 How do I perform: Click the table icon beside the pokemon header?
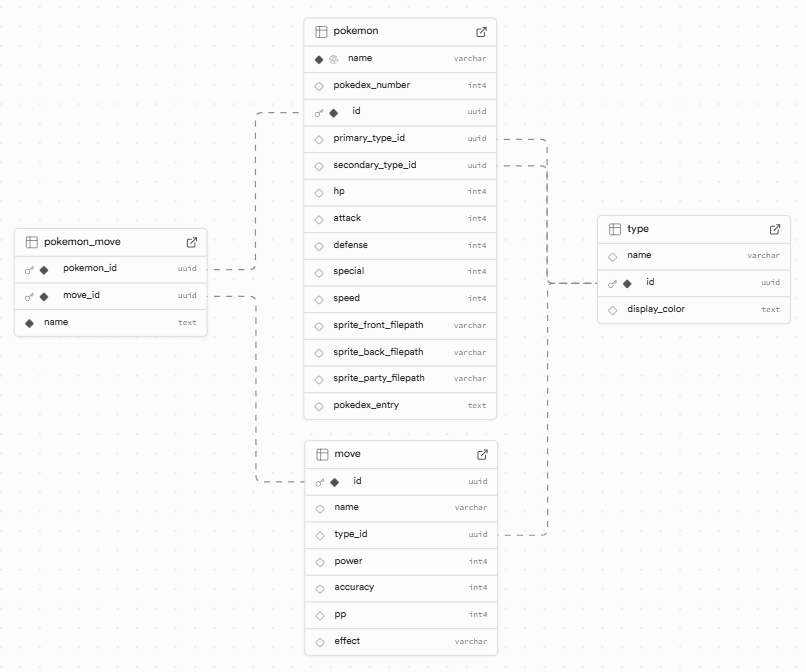click(321, 32)
